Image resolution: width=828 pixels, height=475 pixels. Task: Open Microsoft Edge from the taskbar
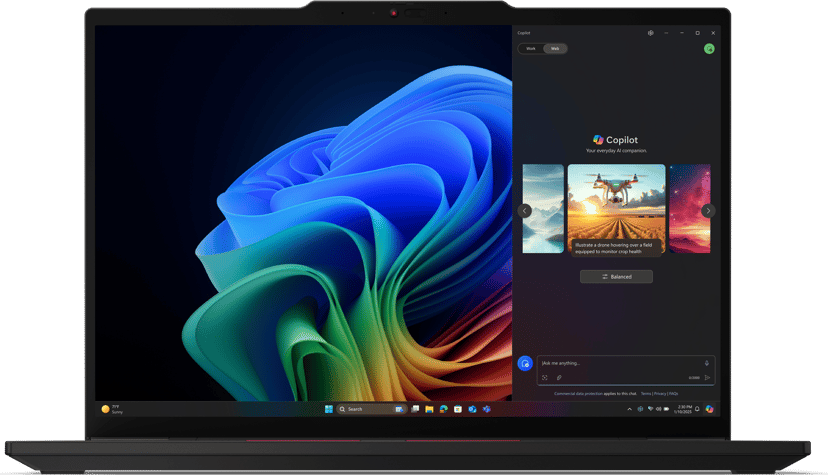(444, 409)
